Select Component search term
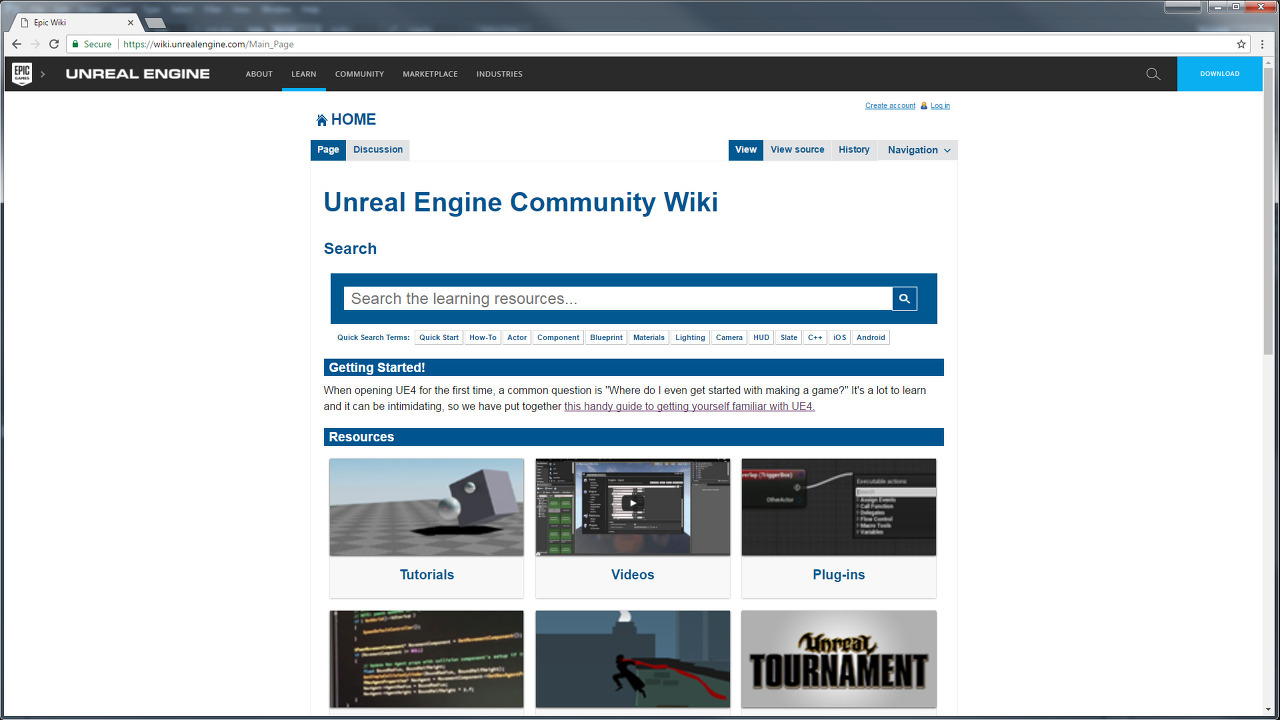Screen dimensions: 1280x720 [558, 337]
